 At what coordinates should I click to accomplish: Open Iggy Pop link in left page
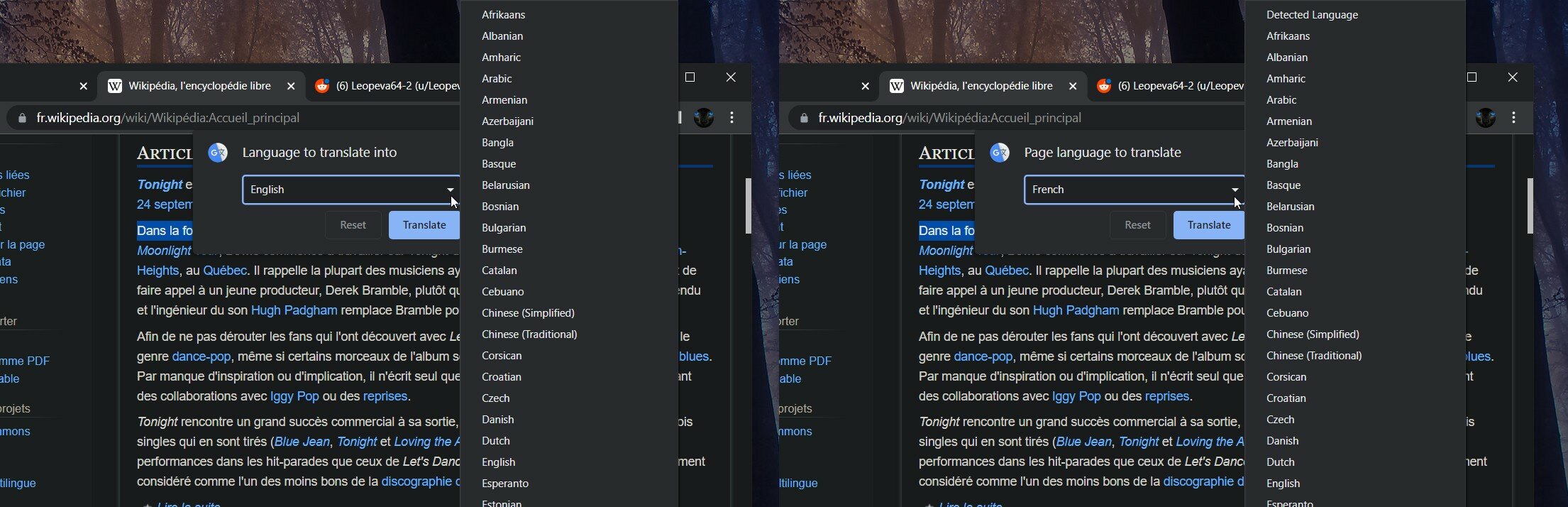[x=294, y=396]
